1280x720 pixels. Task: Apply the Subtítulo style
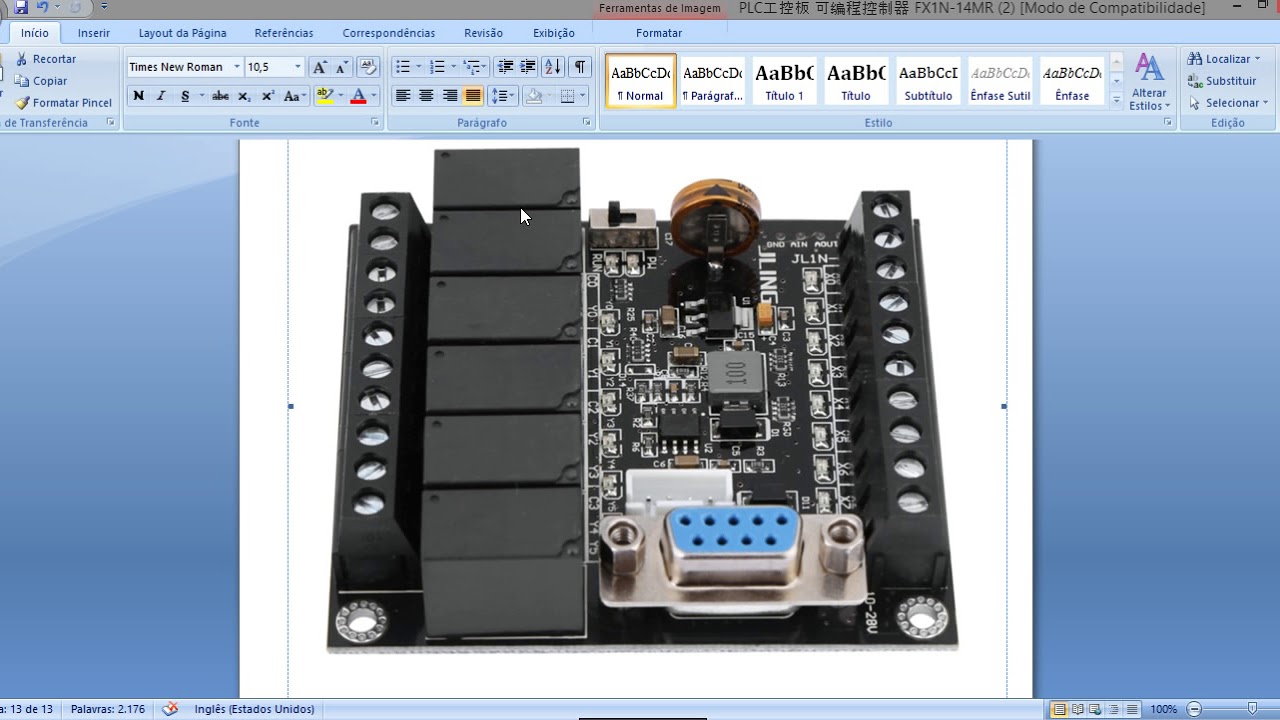pos(928,80)
